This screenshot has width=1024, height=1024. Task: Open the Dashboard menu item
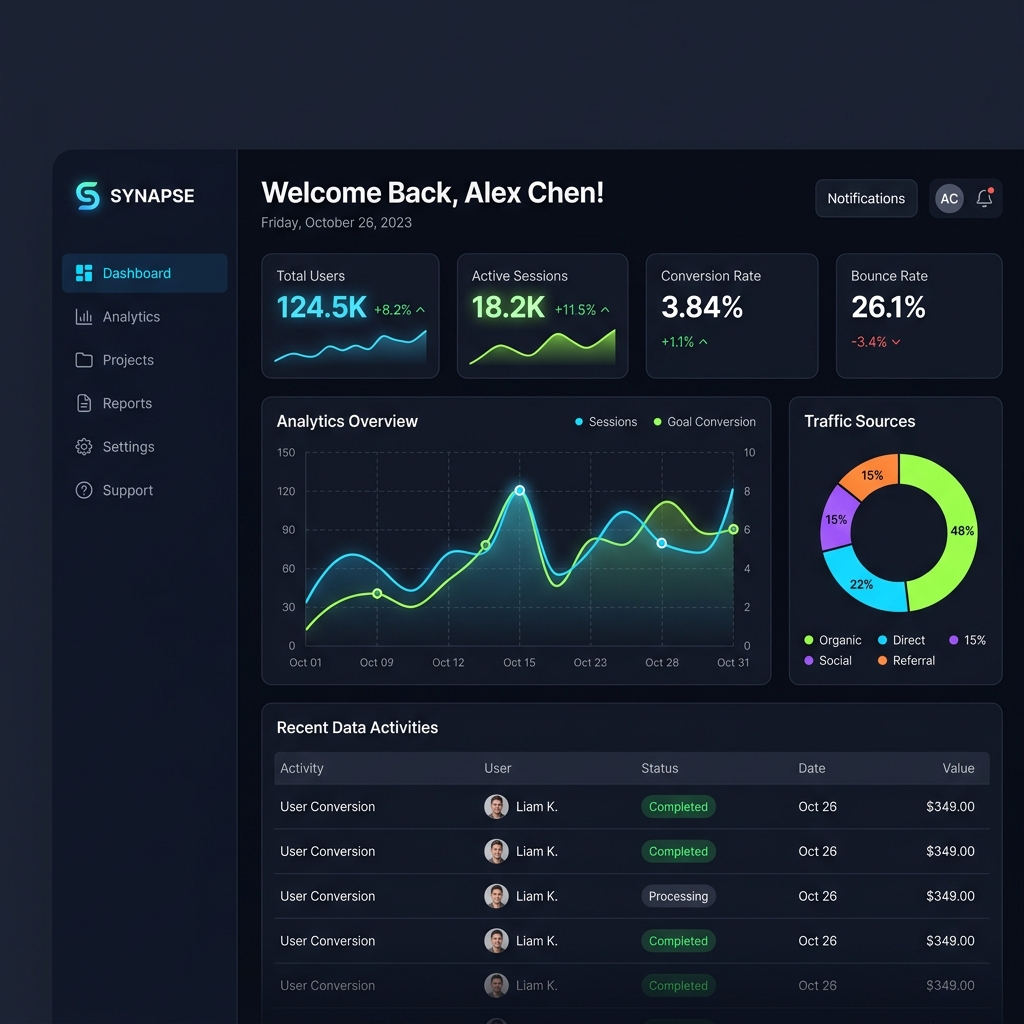point(144,273)
